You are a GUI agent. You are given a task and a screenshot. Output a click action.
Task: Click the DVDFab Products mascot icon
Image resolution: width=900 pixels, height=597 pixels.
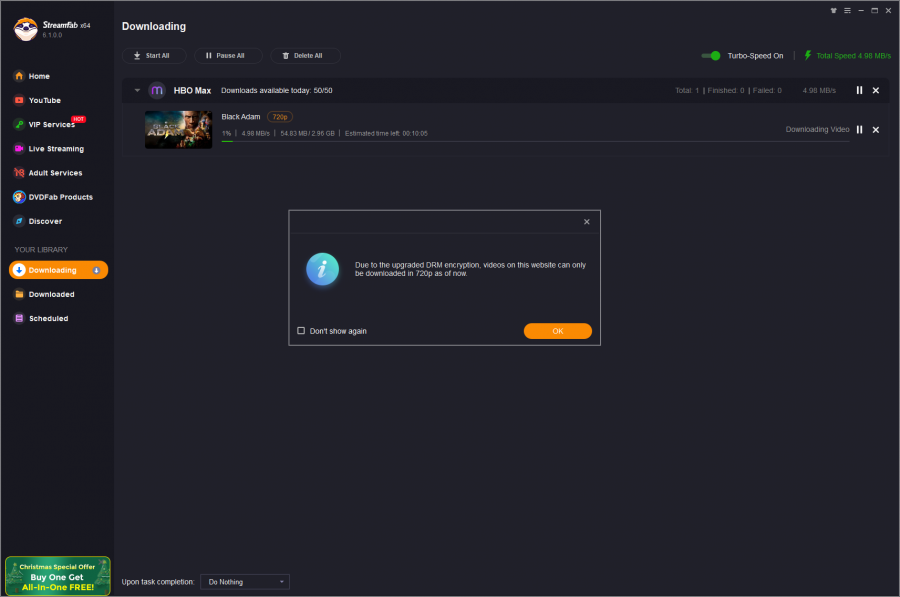19,197
